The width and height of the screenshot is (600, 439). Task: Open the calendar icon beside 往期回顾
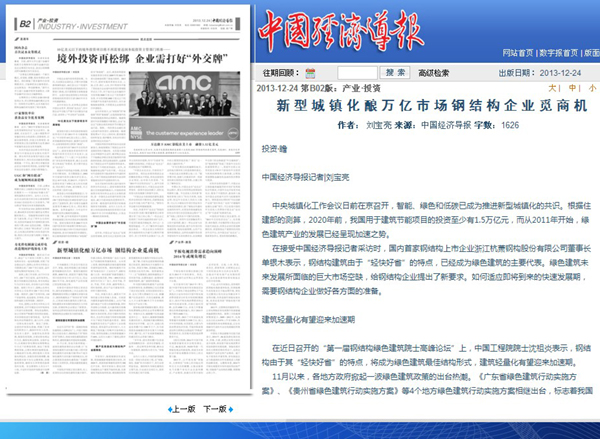point(310,73)
